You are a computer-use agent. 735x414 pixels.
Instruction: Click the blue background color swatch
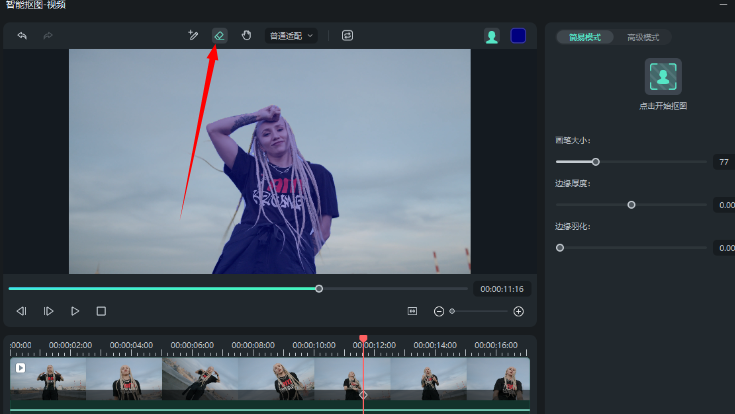pyautogui.click(x=518, y=36)
